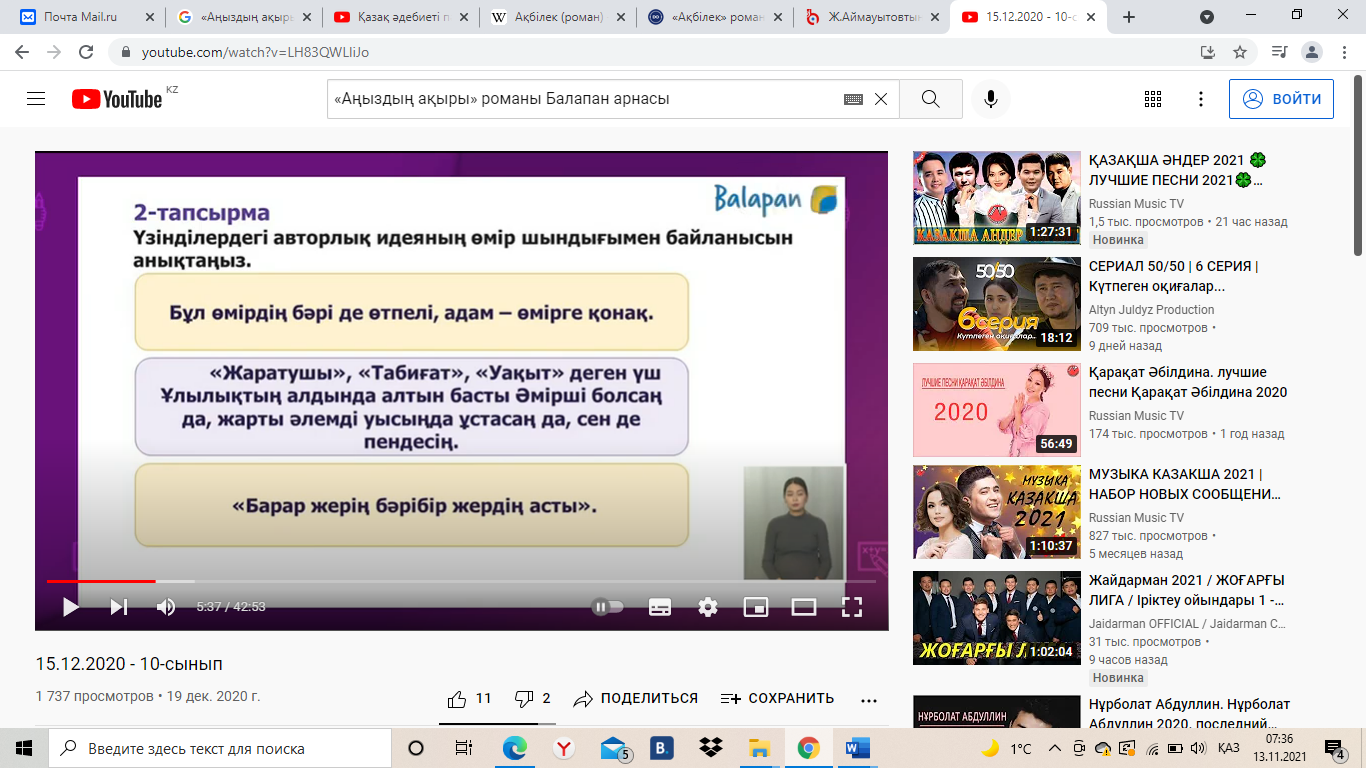This screenshot has width=1366, height=768.
Task: Click the YouTube search text field
Action: pyautogui.click(x=584, y=99)
